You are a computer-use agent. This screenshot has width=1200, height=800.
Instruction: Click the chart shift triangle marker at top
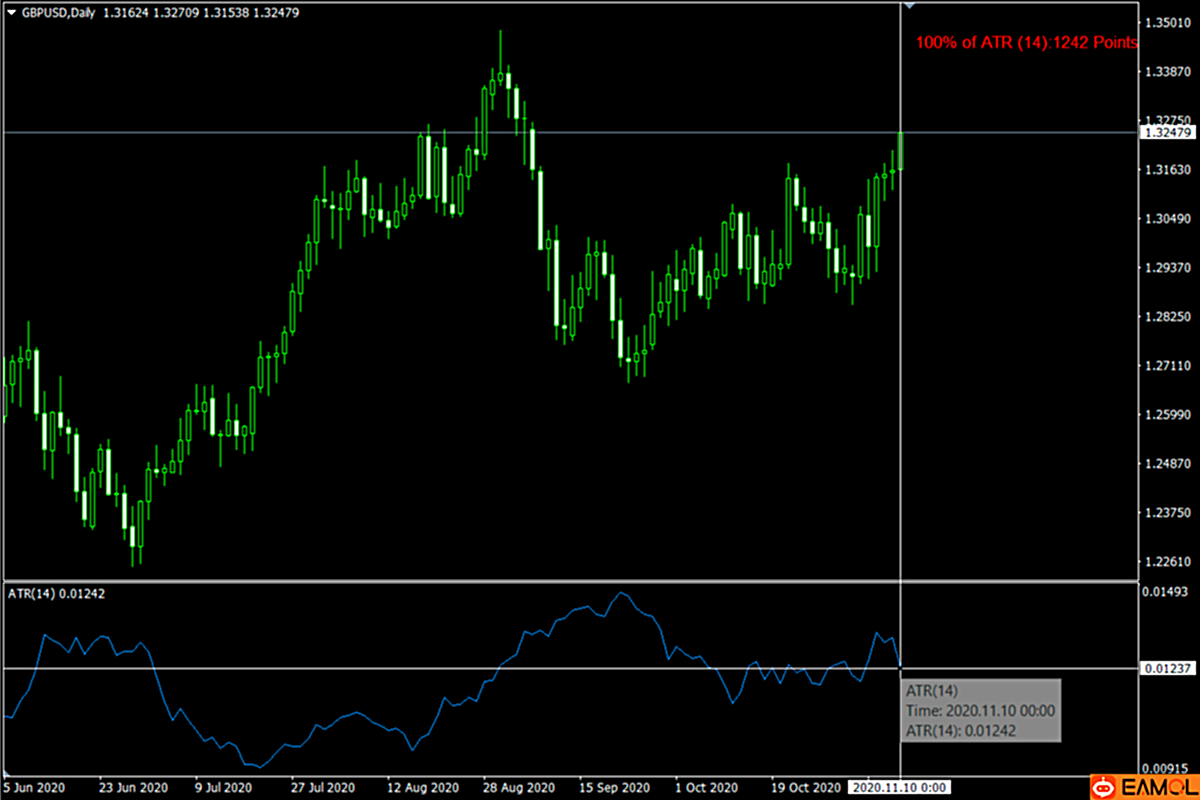pos(910,6)
